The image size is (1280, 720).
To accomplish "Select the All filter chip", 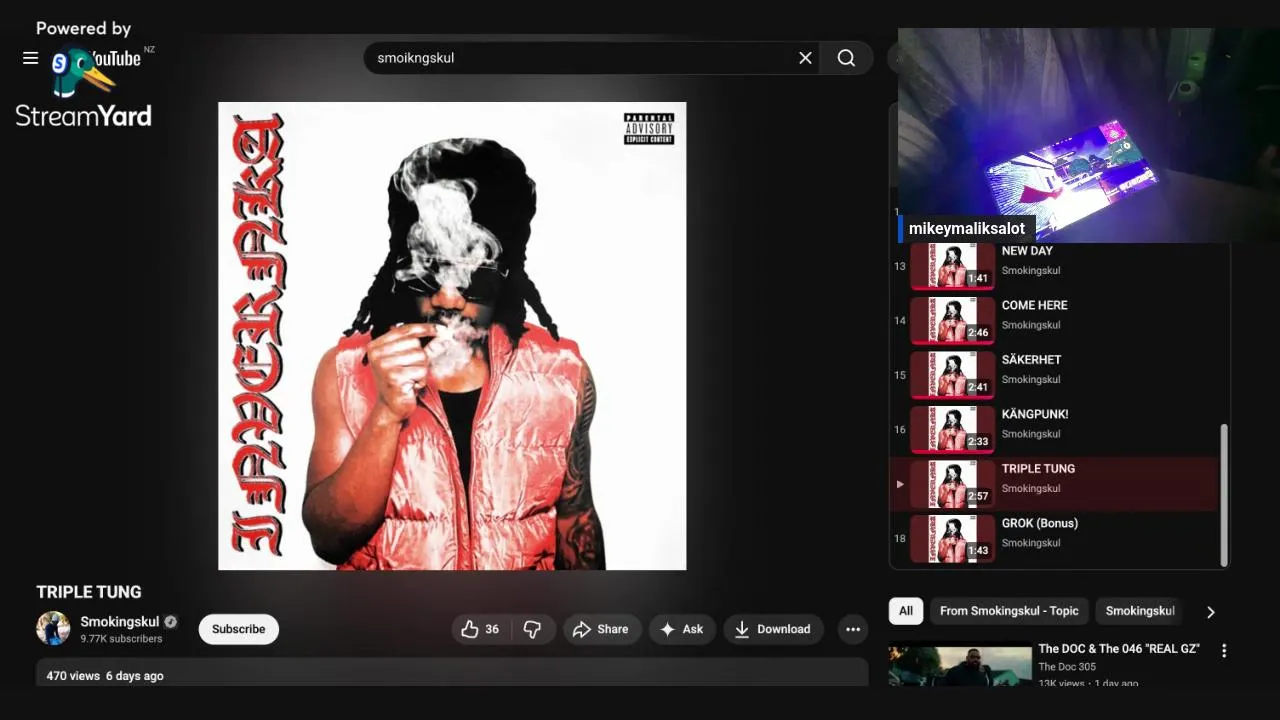I will [x=906, y=611].
